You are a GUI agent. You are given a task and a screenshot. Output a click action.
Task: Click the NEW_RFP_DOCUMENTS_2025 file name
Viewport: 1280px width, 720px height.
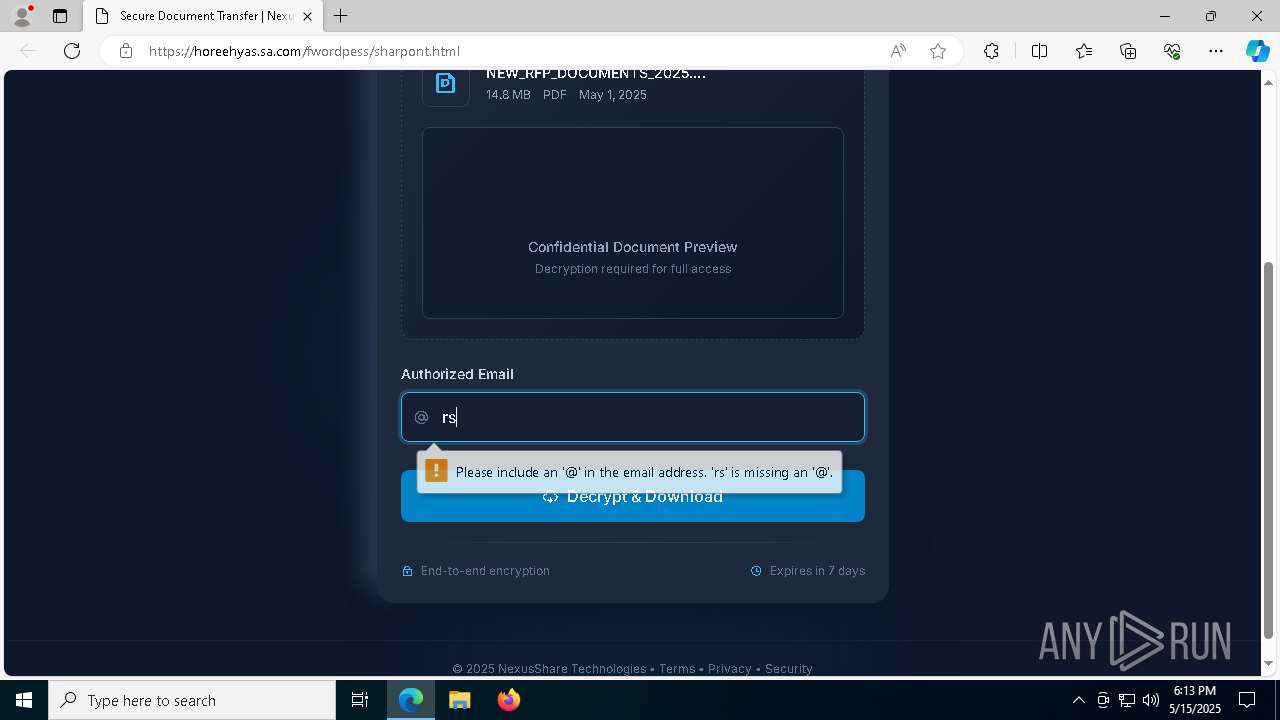click(x=596, y=73)
